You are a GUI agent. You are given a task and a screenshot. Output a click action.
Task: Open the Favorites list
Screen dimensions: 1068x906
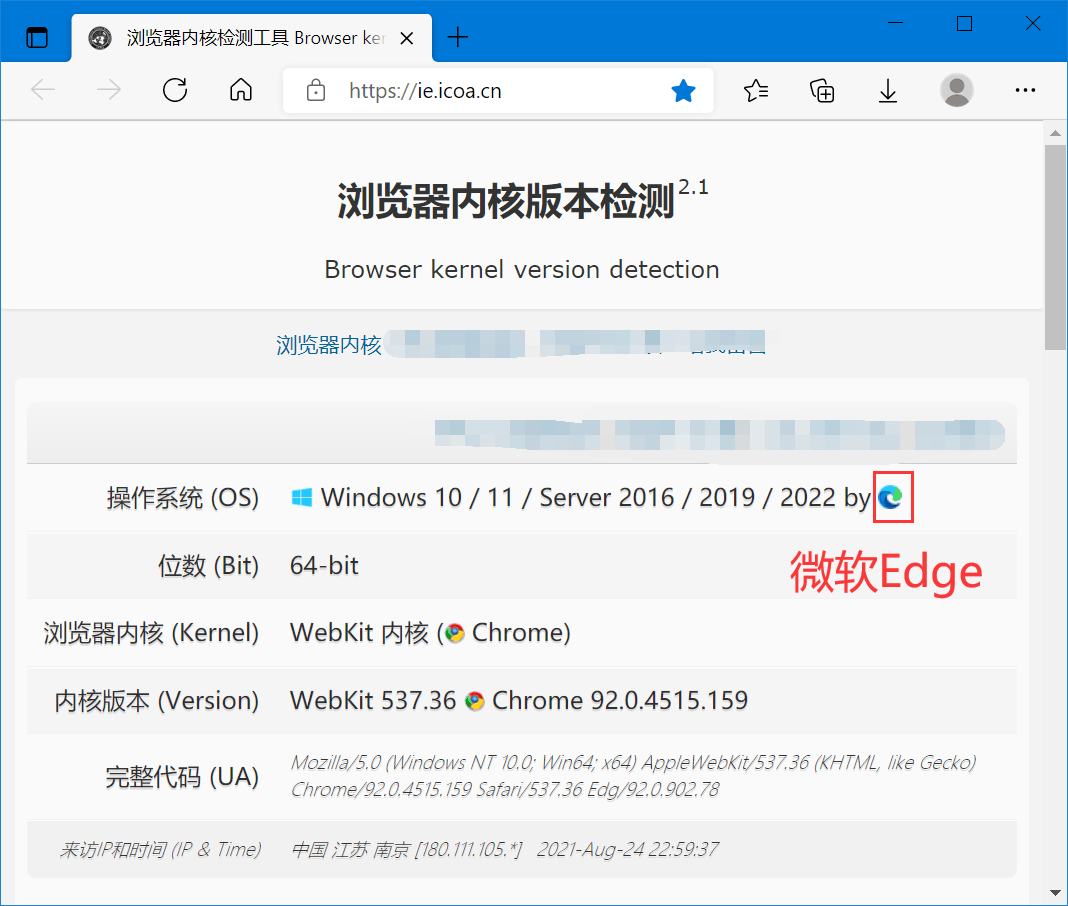click(x=756, y=90)
